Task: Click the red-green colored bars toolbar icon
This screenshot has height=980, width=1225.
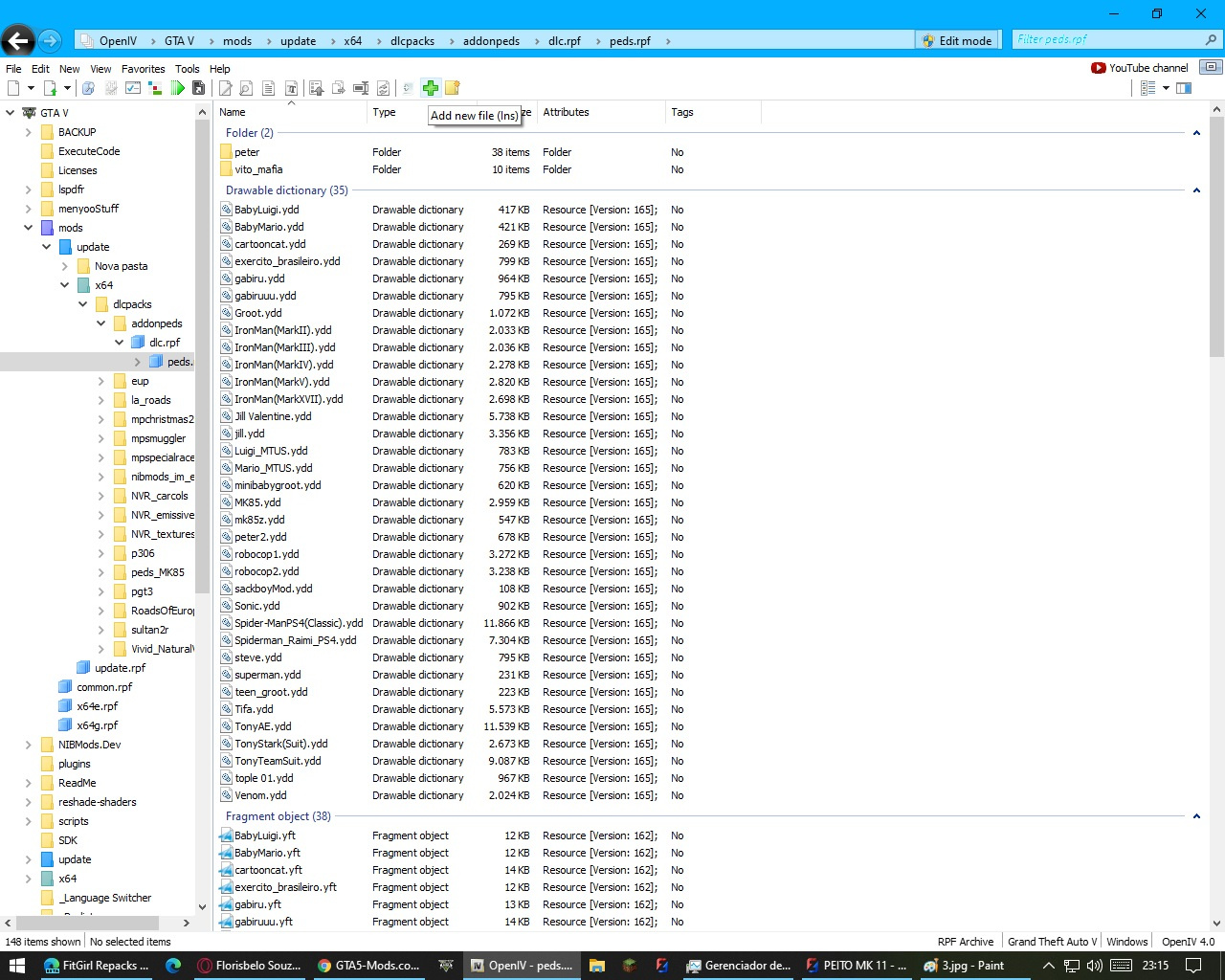Action: click(x=155, y=88)
